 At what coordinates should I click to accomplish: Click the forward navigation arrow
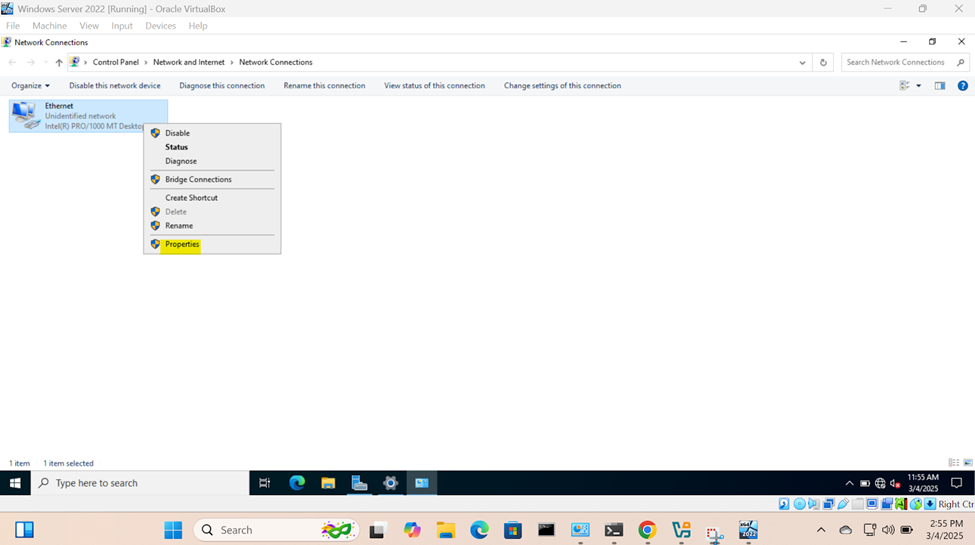(30, 62)
